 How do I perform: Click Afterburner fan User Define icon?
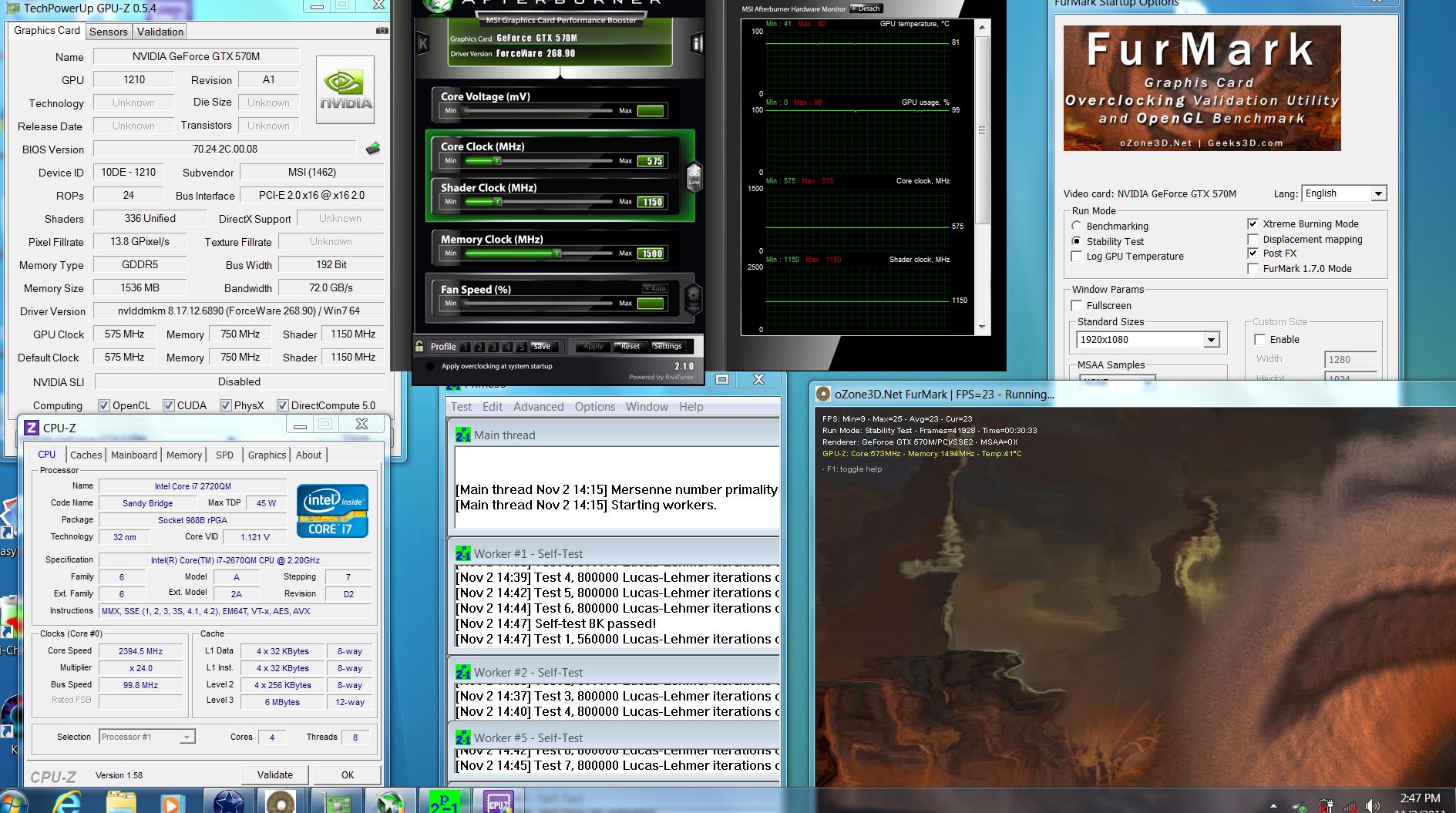click(x=693, y=297)
